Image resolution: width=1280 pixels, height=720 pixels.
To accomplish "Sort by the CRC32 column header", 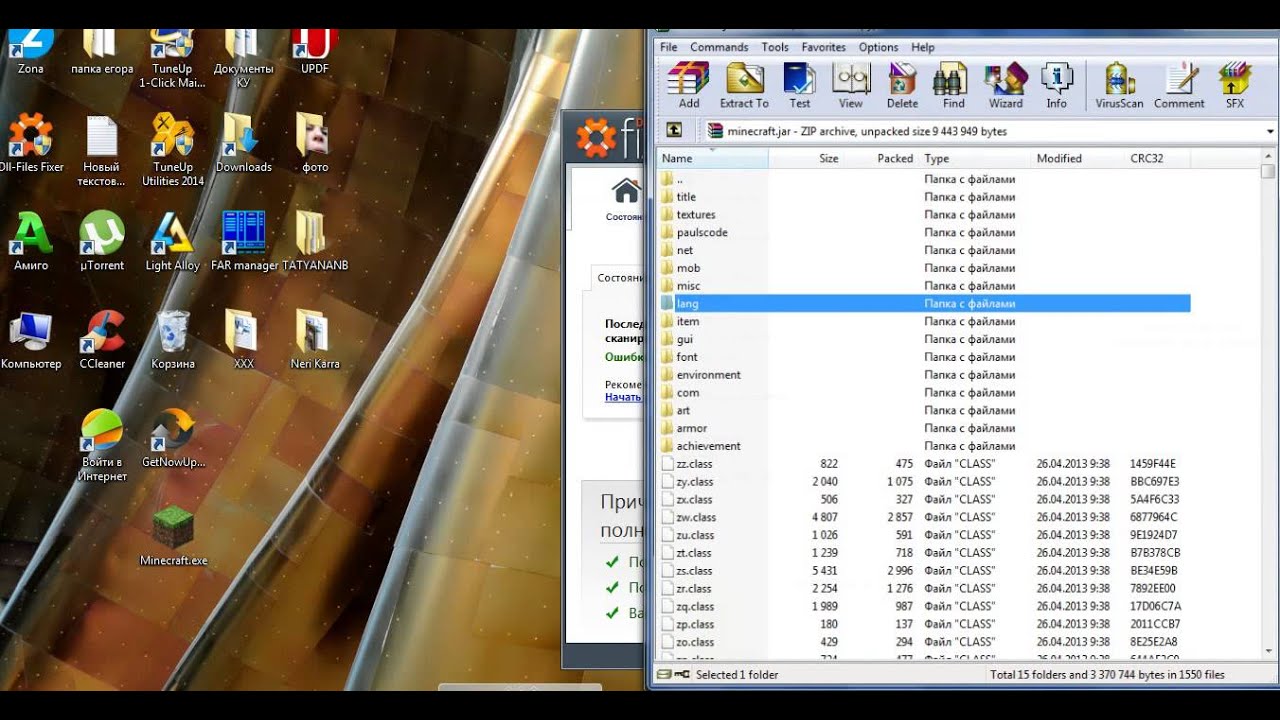I will pos(1159,158).
